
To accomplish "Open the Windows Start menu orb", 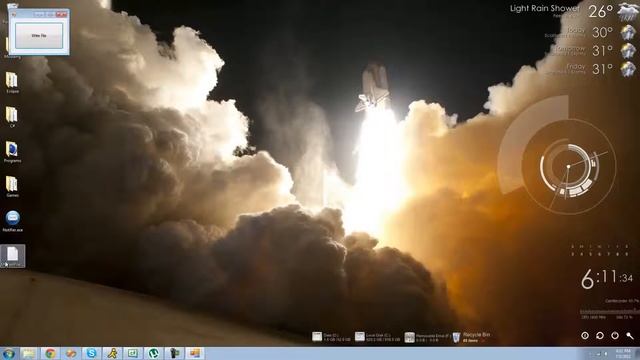I will (x=9, y=353).
